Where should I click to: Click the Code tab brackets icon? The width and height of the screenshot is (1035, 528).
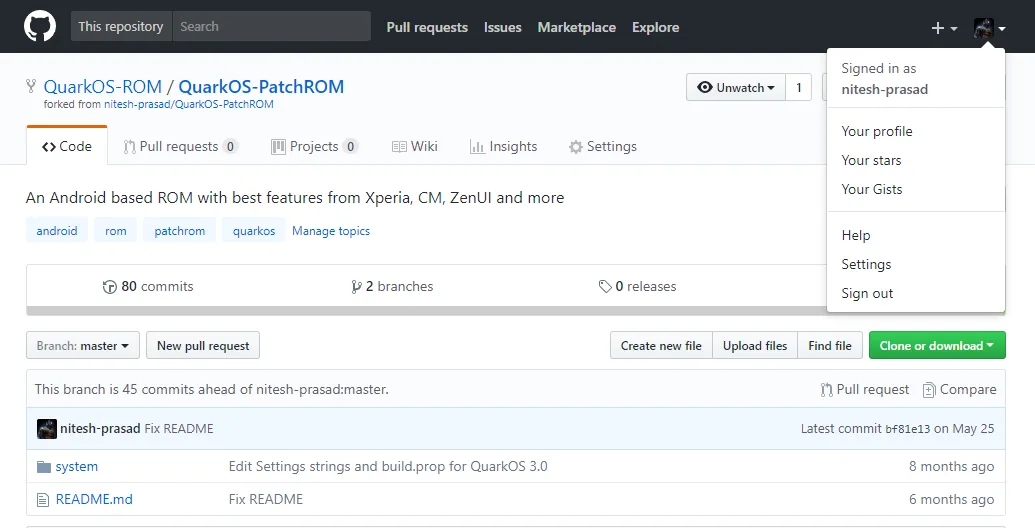coord(49,147)
